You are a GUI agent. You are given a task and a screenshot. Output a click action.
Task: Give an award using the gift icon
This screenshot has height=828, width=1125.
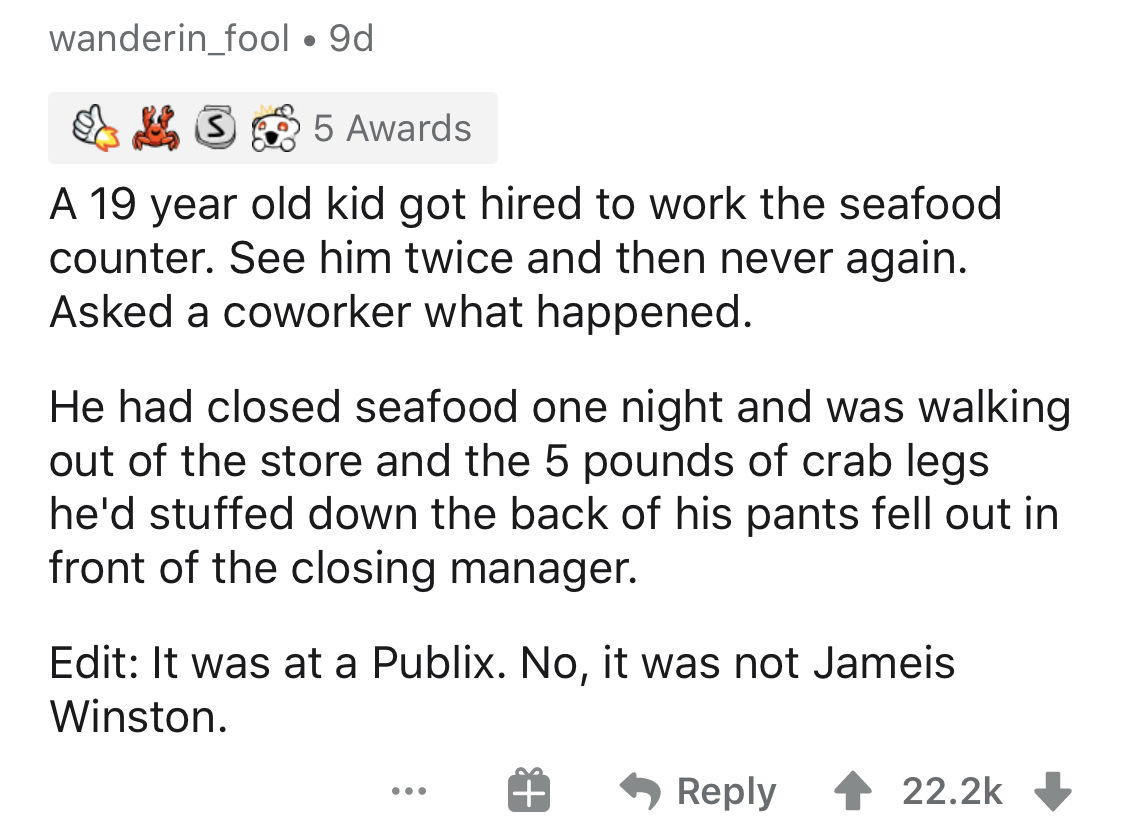coord(527,790)
